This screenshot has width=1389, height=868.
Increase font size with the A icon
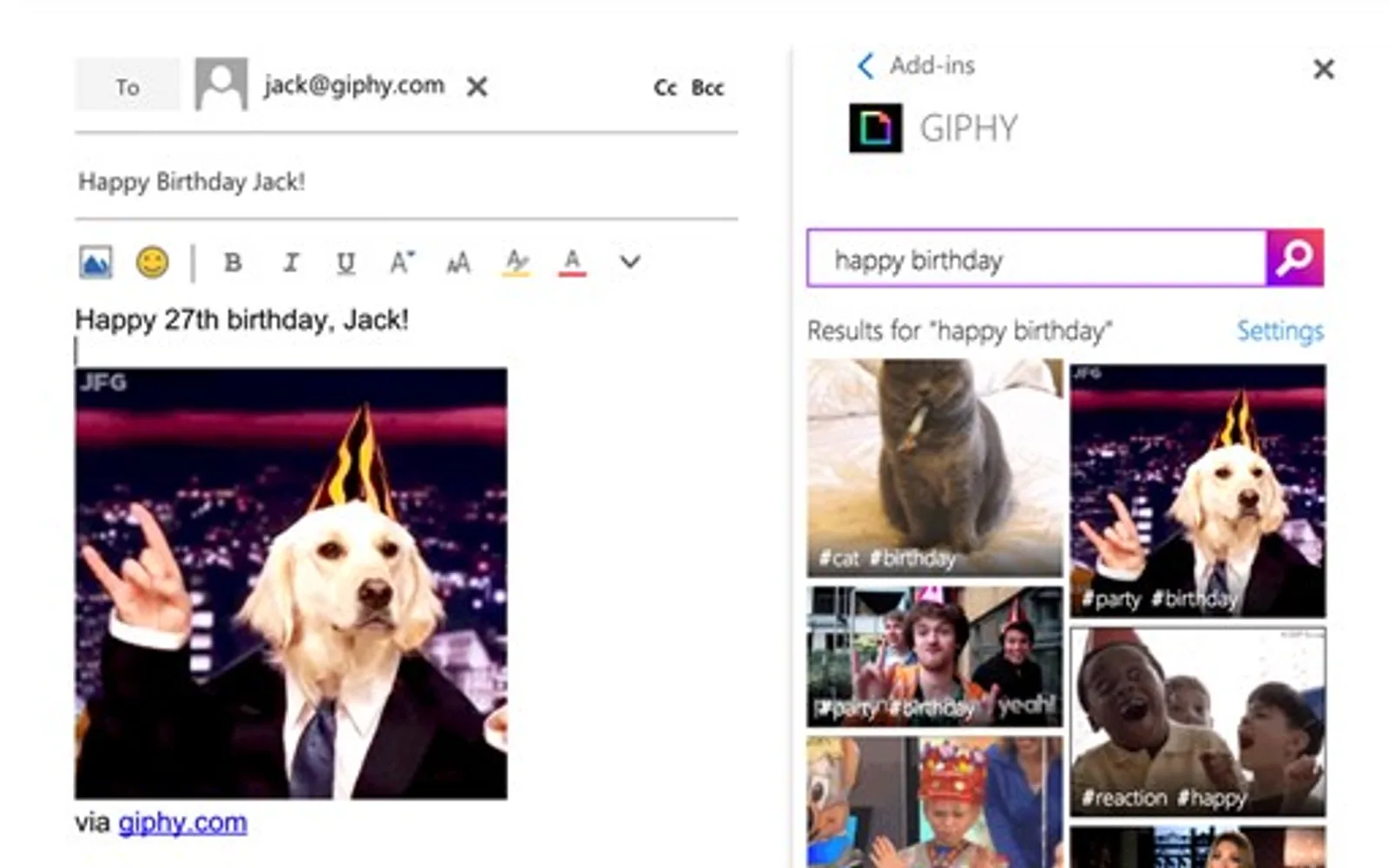[401, 261]
